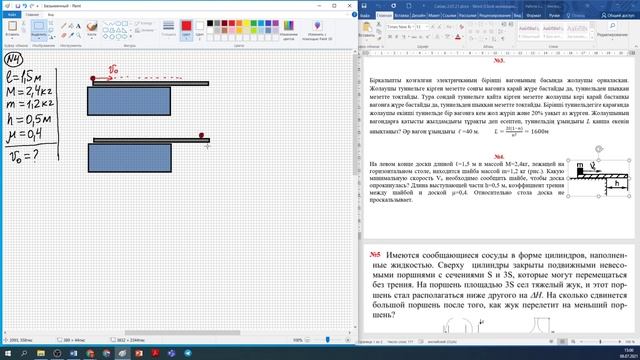
Task: Click the Word zoom slider handle
Action: [600, 342]
